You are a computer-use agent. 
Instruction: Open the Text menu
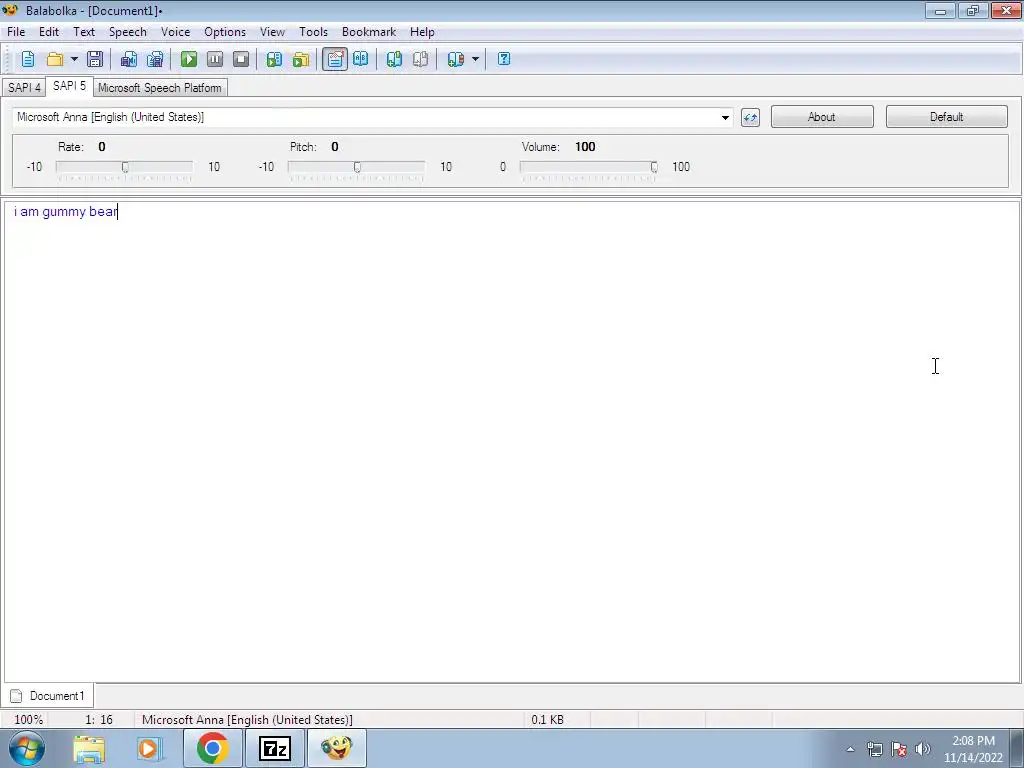point(84,32)
